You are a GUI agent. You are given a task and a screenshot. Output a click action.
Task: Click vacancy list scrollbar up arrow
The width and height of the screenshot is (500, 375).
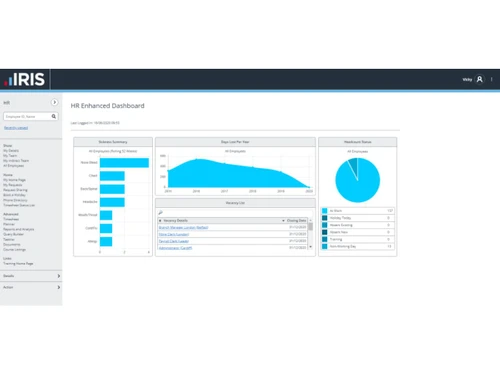(x=311, y=220)
